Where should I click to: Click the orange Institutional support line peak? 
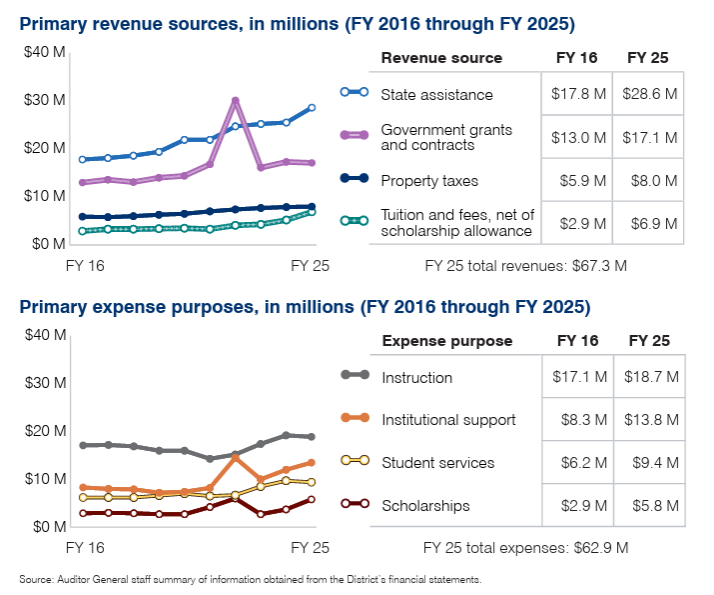pyautogui.click(x=235, y=456)
